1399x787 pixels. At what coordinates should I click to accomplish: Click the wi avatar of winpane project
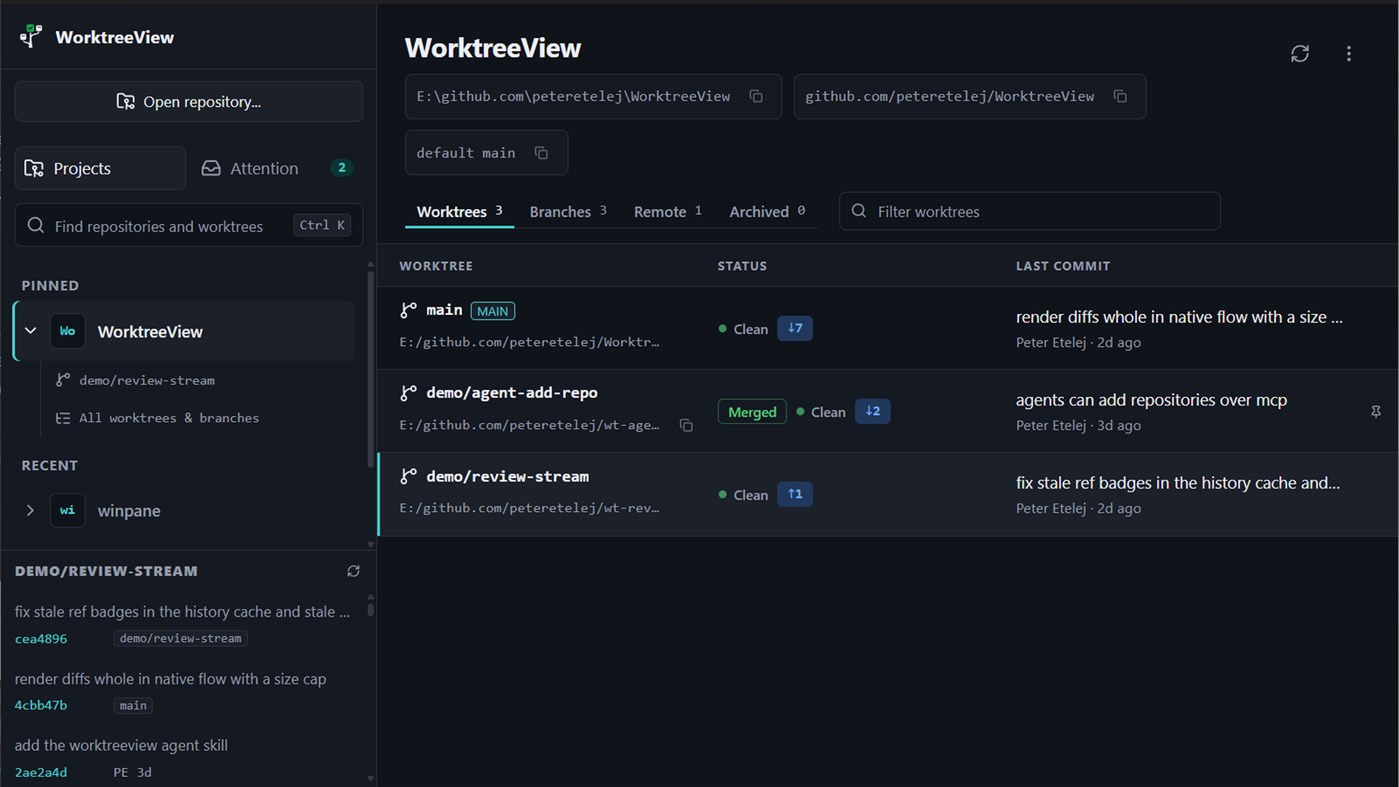(x=67, y=510)
